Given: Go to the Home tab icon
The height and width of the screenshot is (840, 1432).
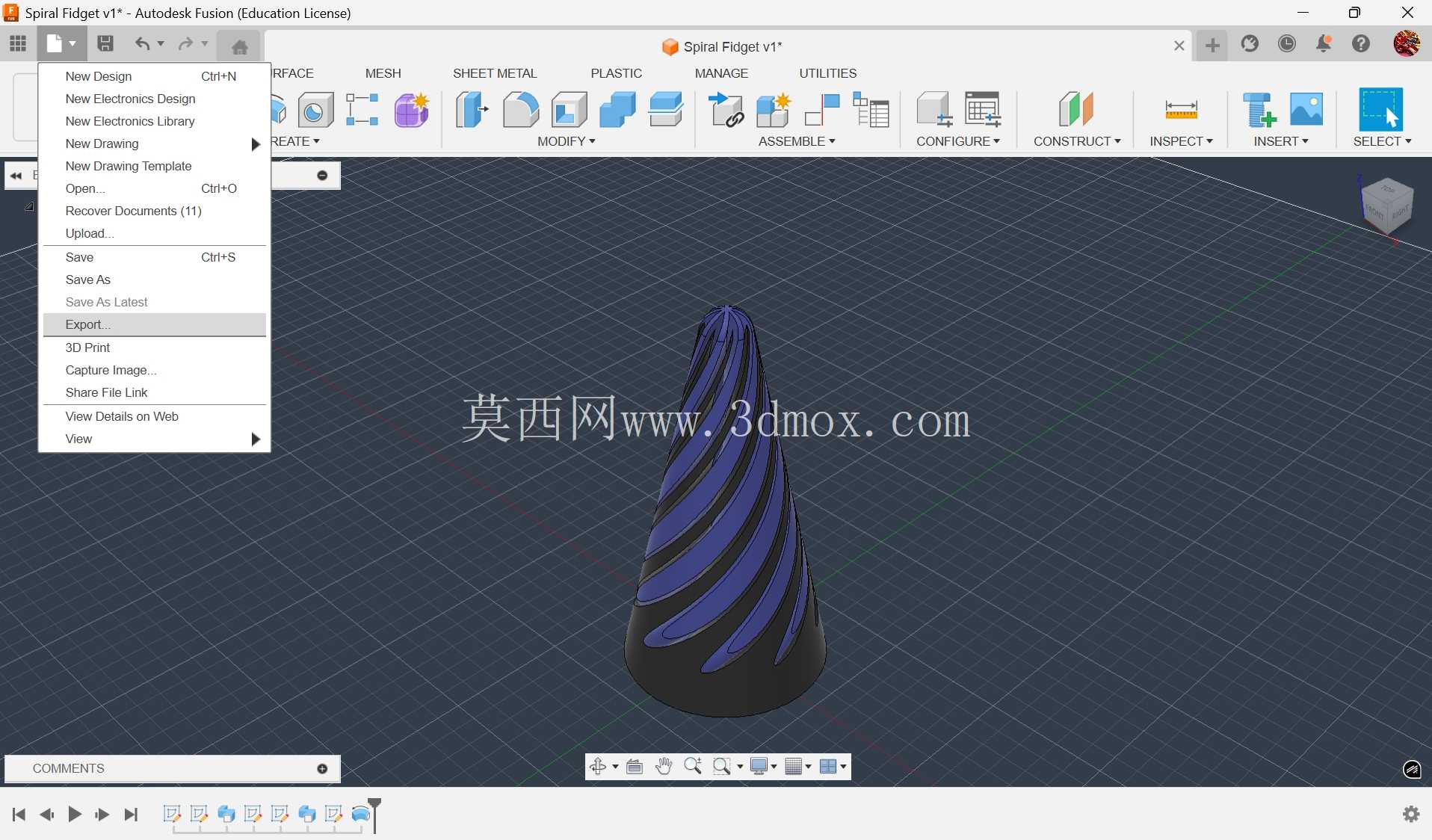Looking at the screenshot, I should click(x=239, y=47).
